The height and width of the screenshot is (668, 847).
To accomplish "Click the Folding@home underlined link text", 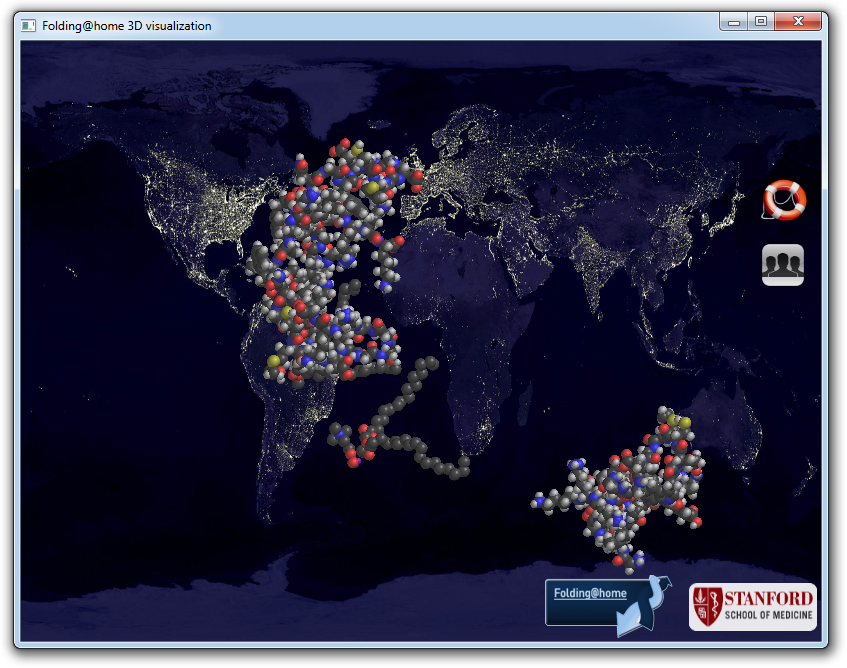I will 590,593.
